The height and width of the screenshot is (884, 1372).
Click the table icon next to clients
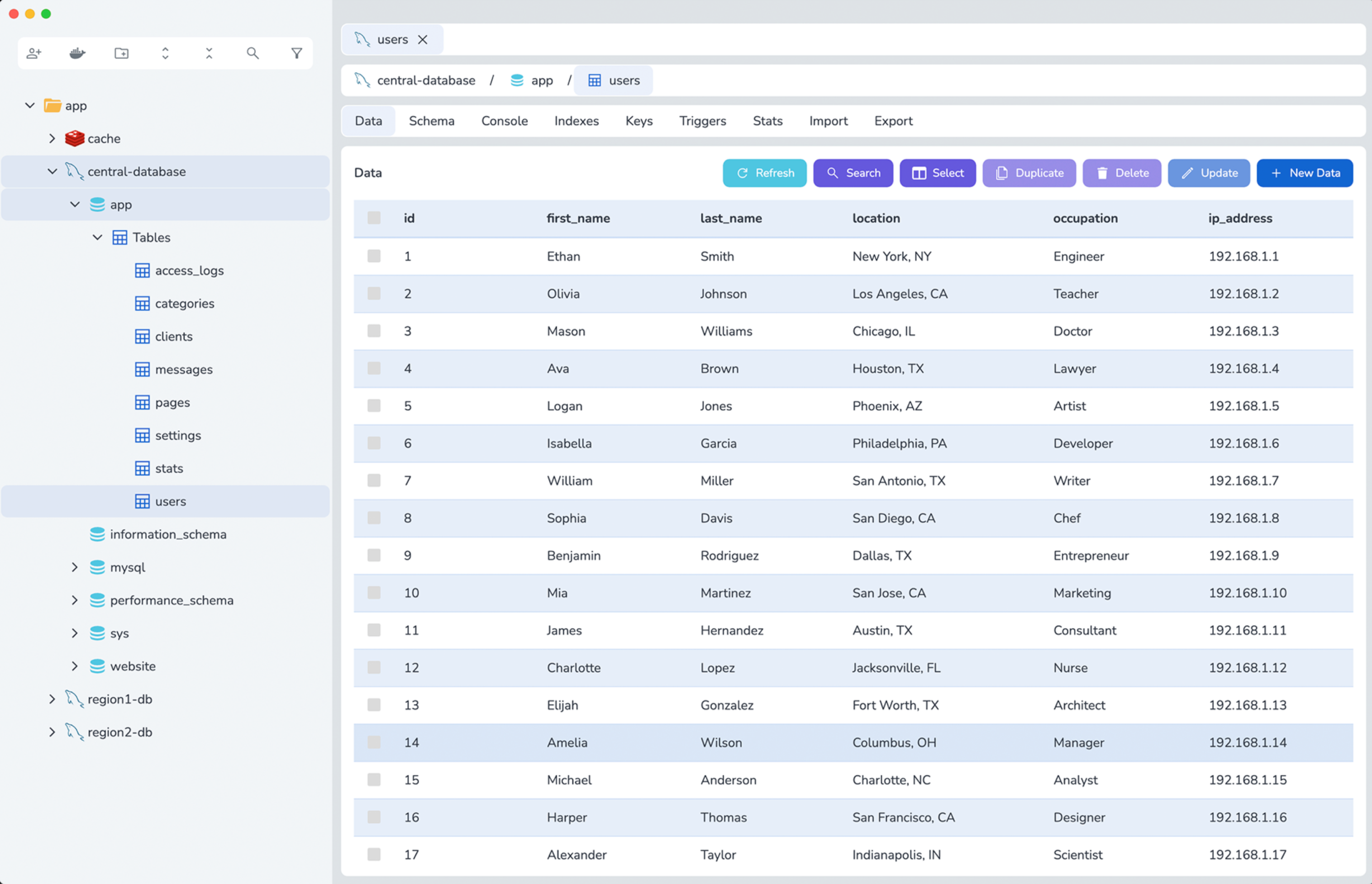(142, 336)
